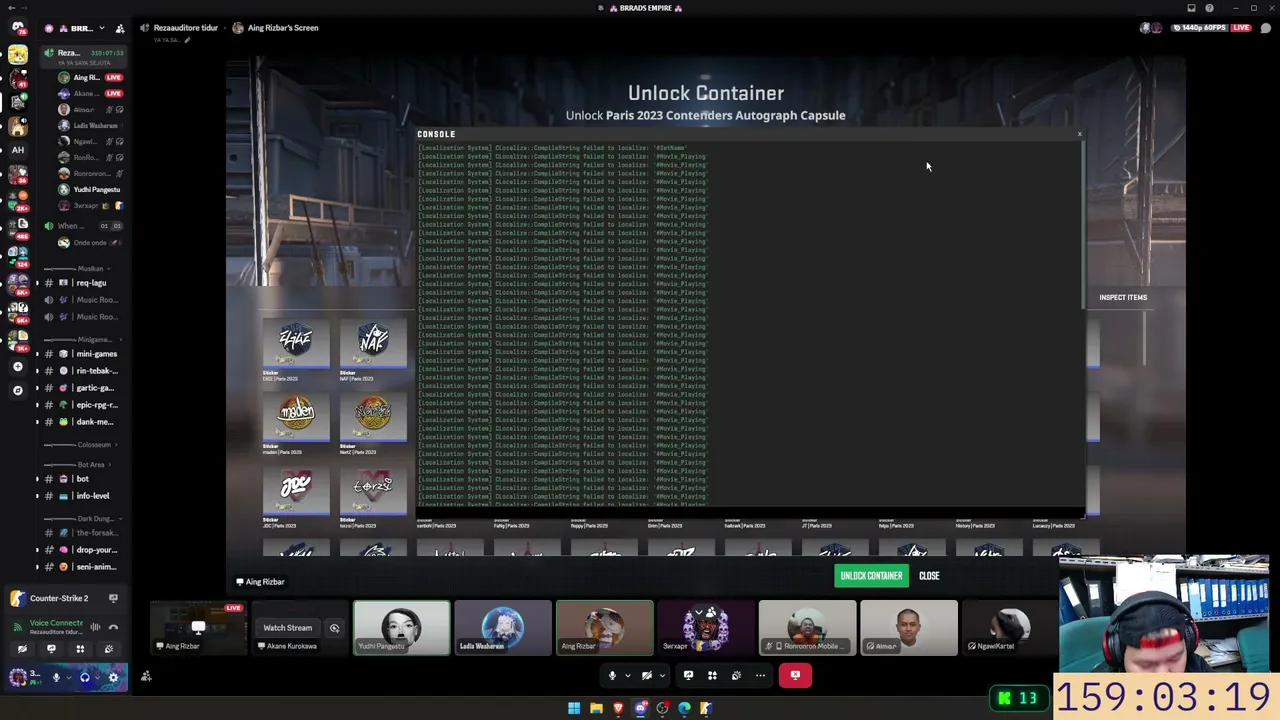This screenshot has width=1280, height=720.
Task: Open inbox icon in Discord title bar
Action: 1191,8
